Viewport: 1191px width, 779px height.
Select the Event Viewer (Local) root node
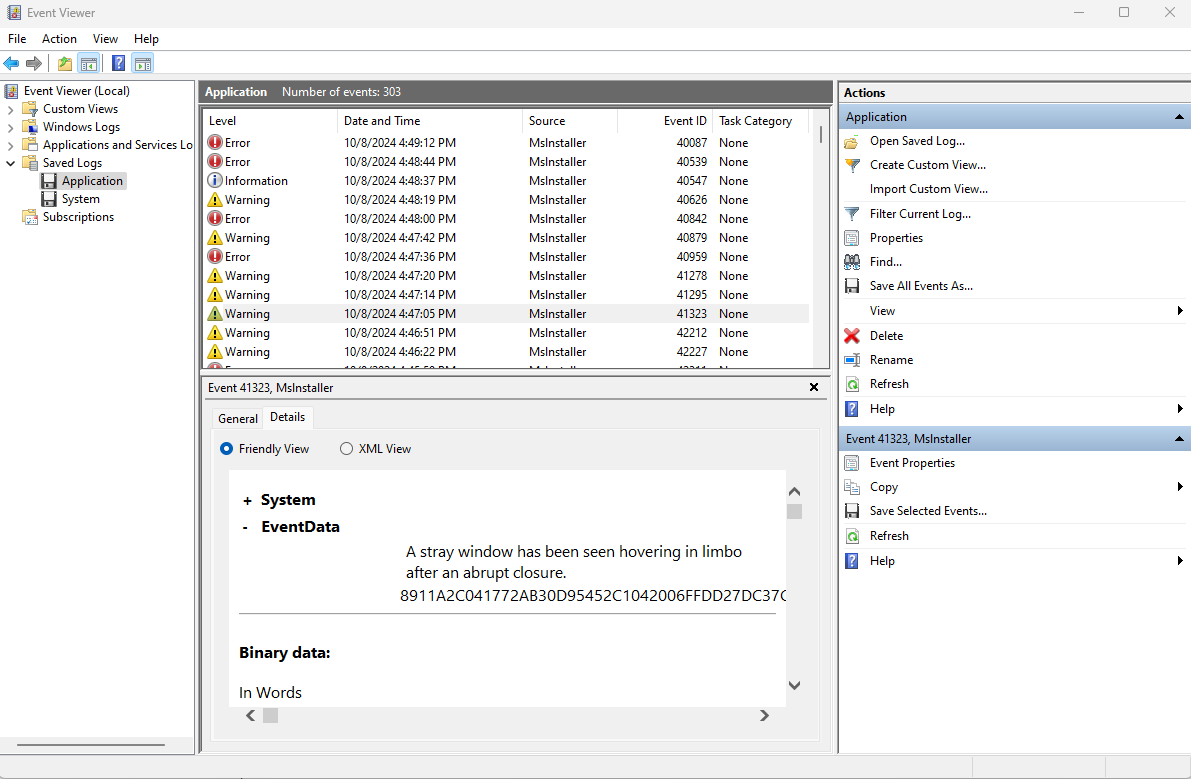coord(77,91)
